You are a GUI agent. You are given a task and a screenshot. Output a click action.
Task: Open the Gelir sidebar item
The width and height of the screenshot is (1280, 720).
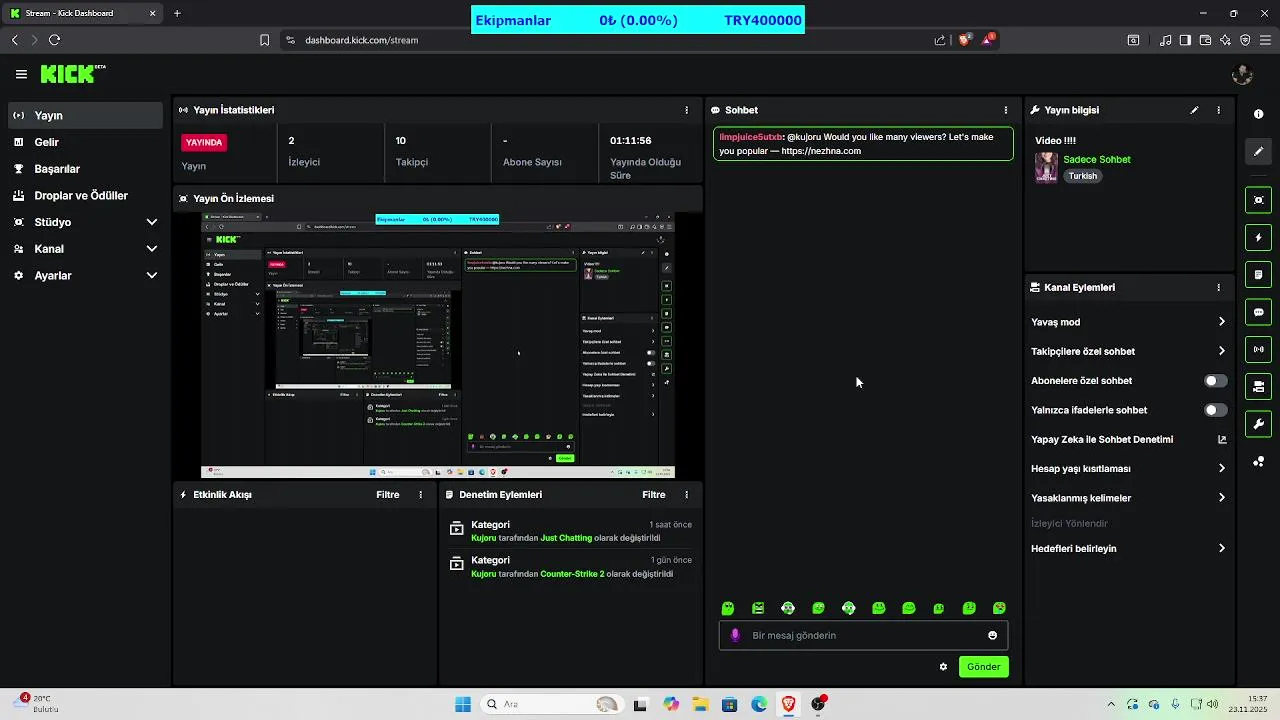click(85, 142)
